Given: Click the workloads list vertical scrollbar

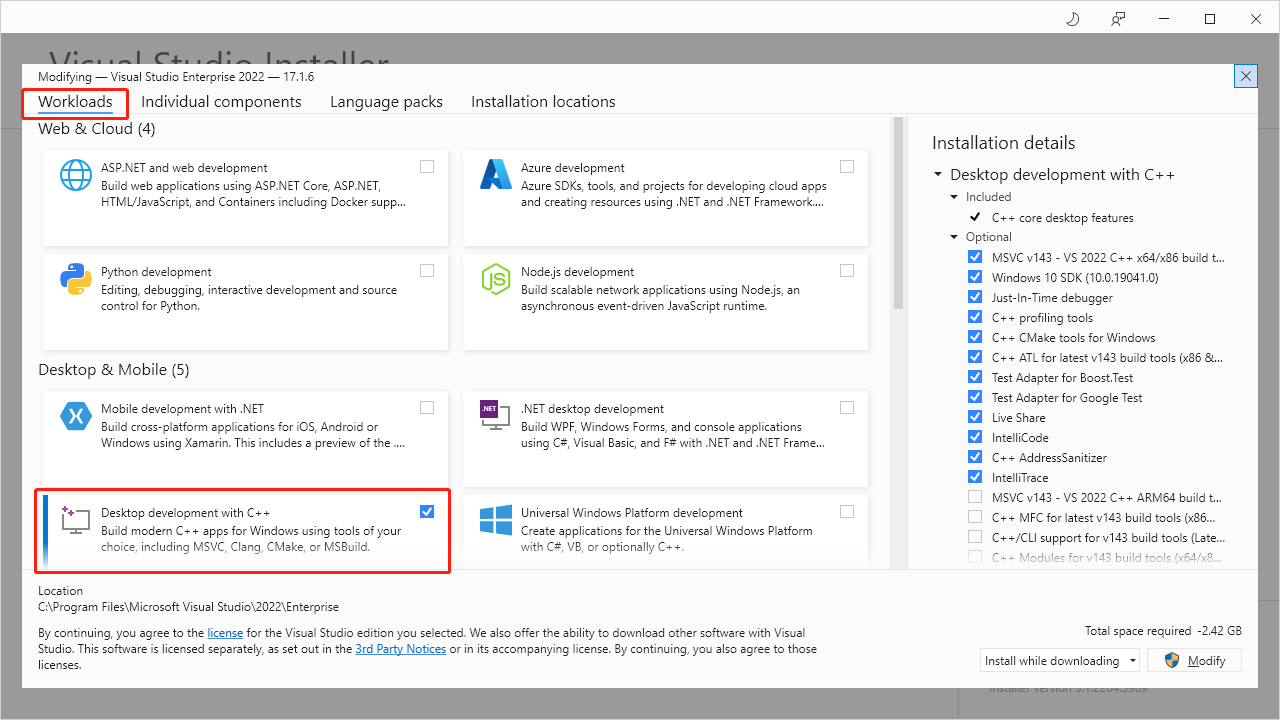Looking at the screenshot, I should click(898, 213).
